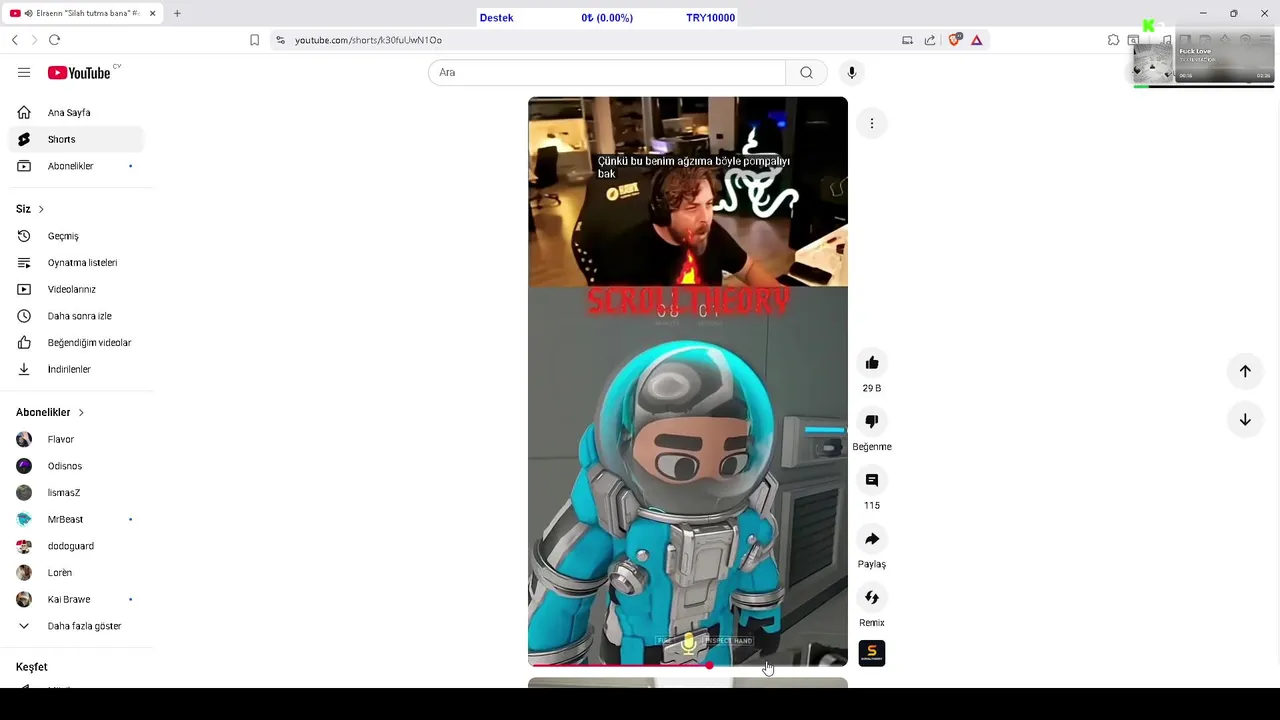This screenshot has width=1280, height=720.
Task: Click the browser back arrow
Action: pyautogui.click(x=15, y=40)
